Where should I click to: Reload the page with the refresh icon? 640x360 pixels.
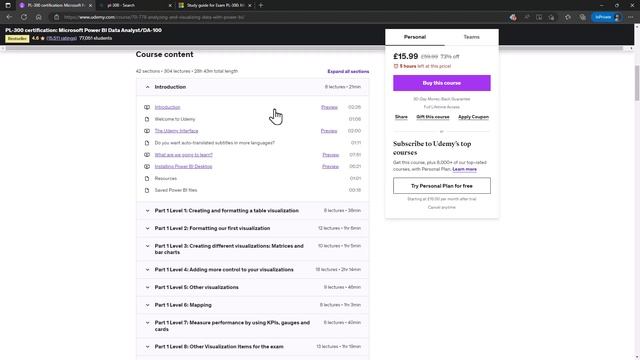[x=24, y=17]
